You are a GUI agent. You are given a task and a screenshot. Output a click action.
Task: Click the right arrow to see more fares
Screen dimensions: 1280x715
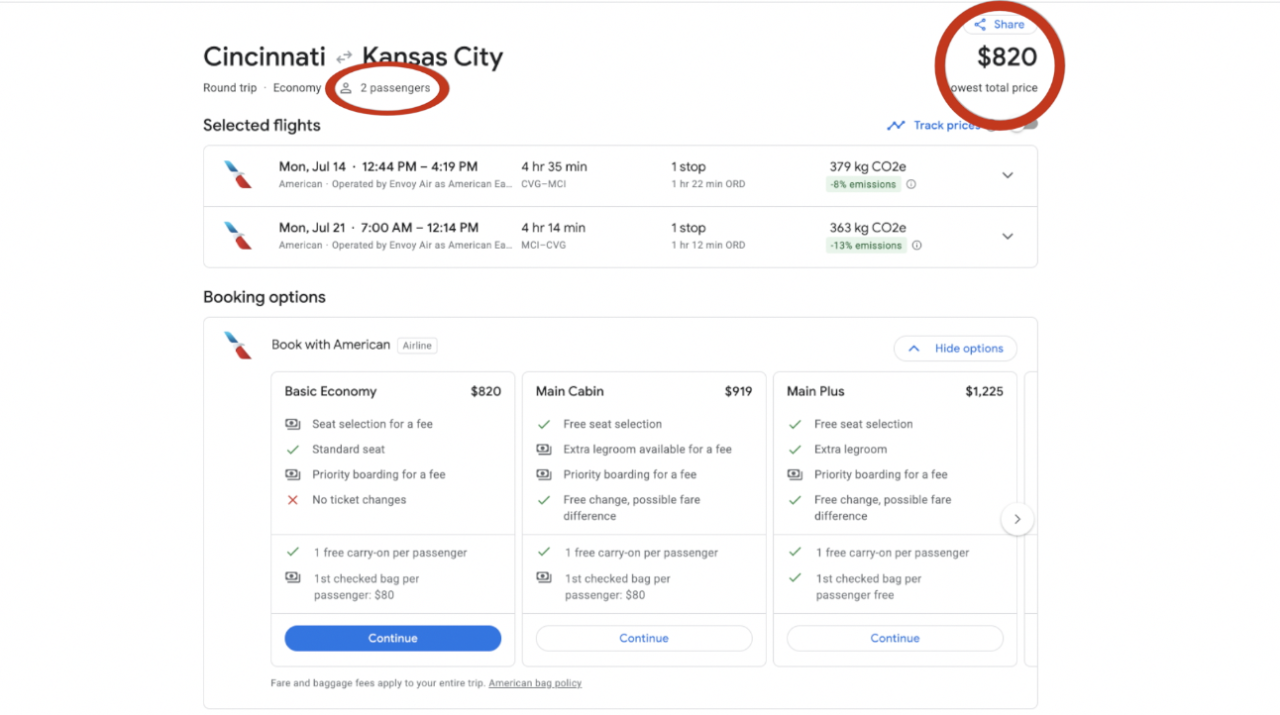[x=1017, y=519]
